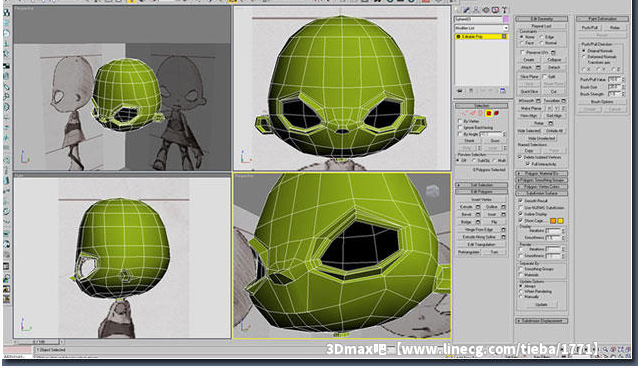This screenshot has height=368, width=638.
Task: Click the Repeat Last button
Action: [541, 26]
